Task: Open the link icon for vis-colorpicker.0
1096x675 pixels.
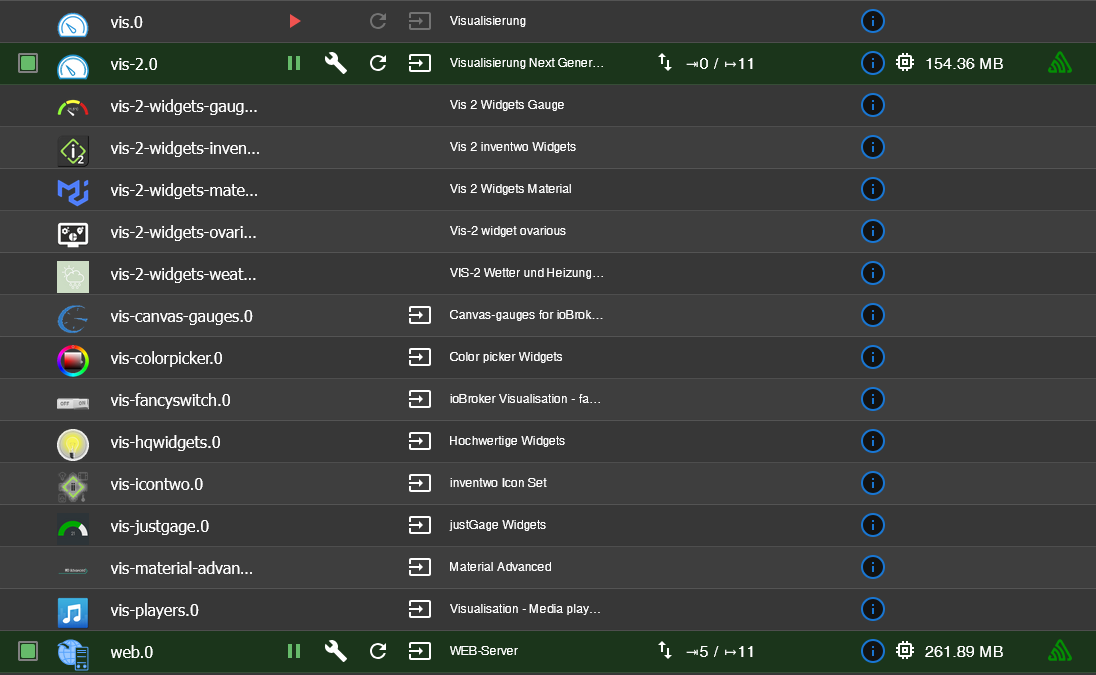Action: coord(419,356)
